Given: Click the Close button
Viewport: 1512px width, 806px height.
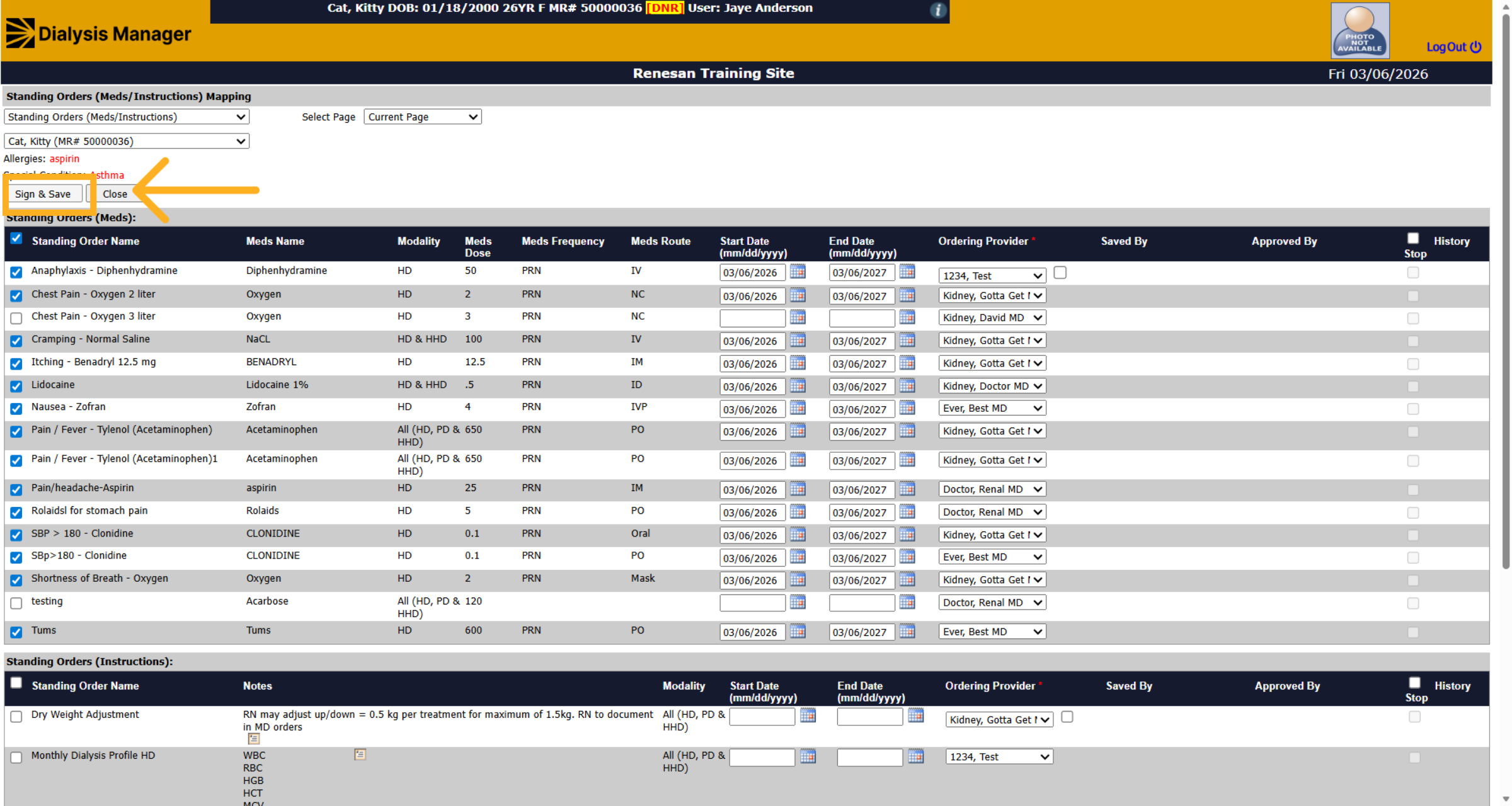Looking at the screenshot, I should point(115,194).
